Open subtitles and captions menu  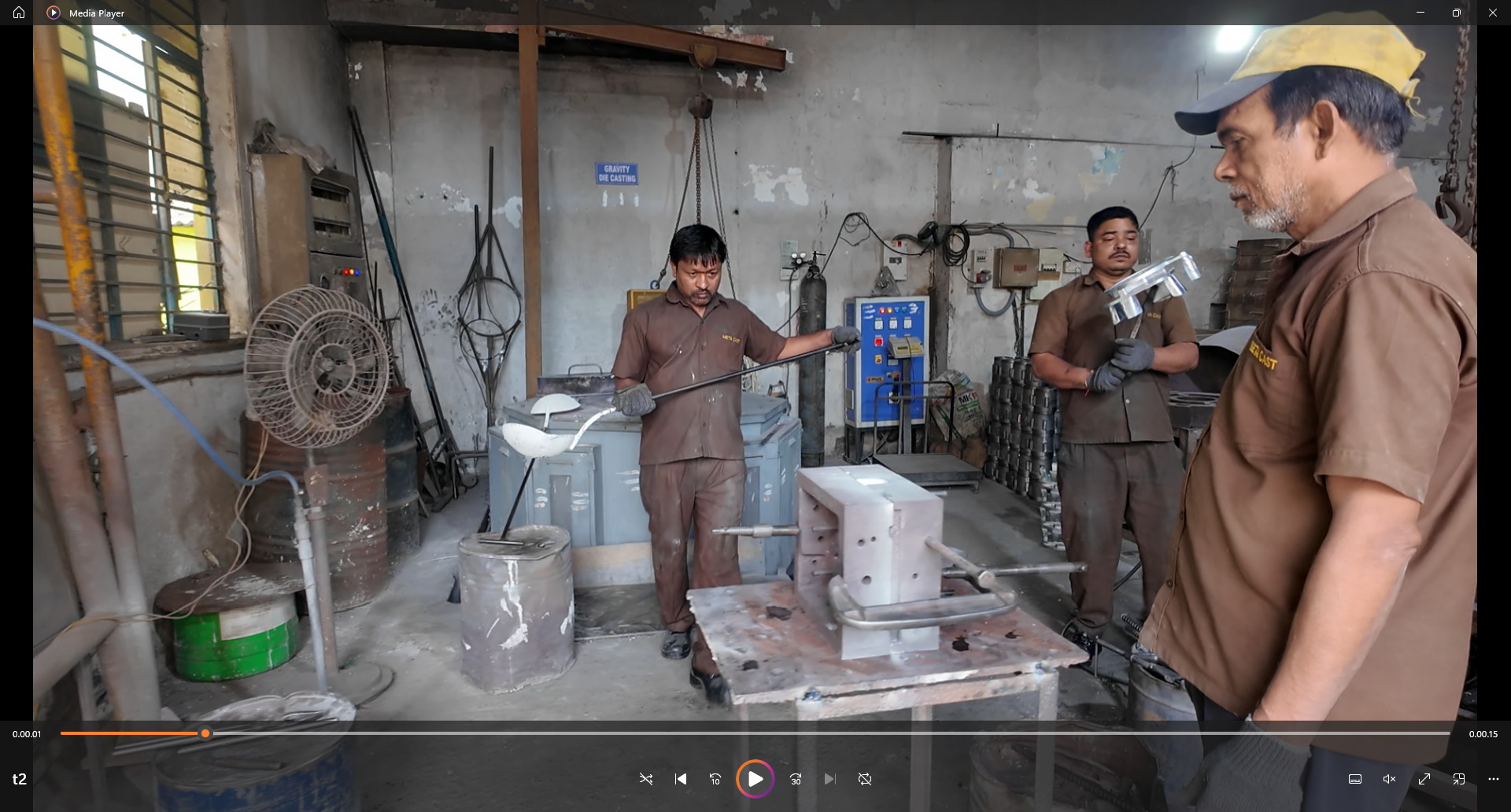click(x=1355, y=779)
